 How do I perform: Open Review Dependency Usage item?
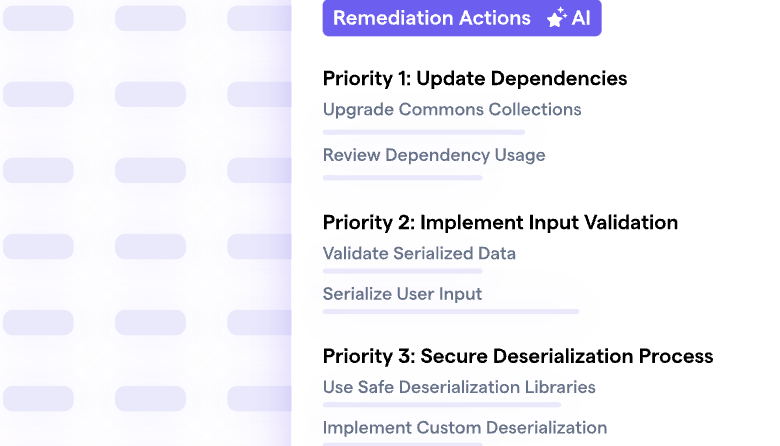click(434, 155)
